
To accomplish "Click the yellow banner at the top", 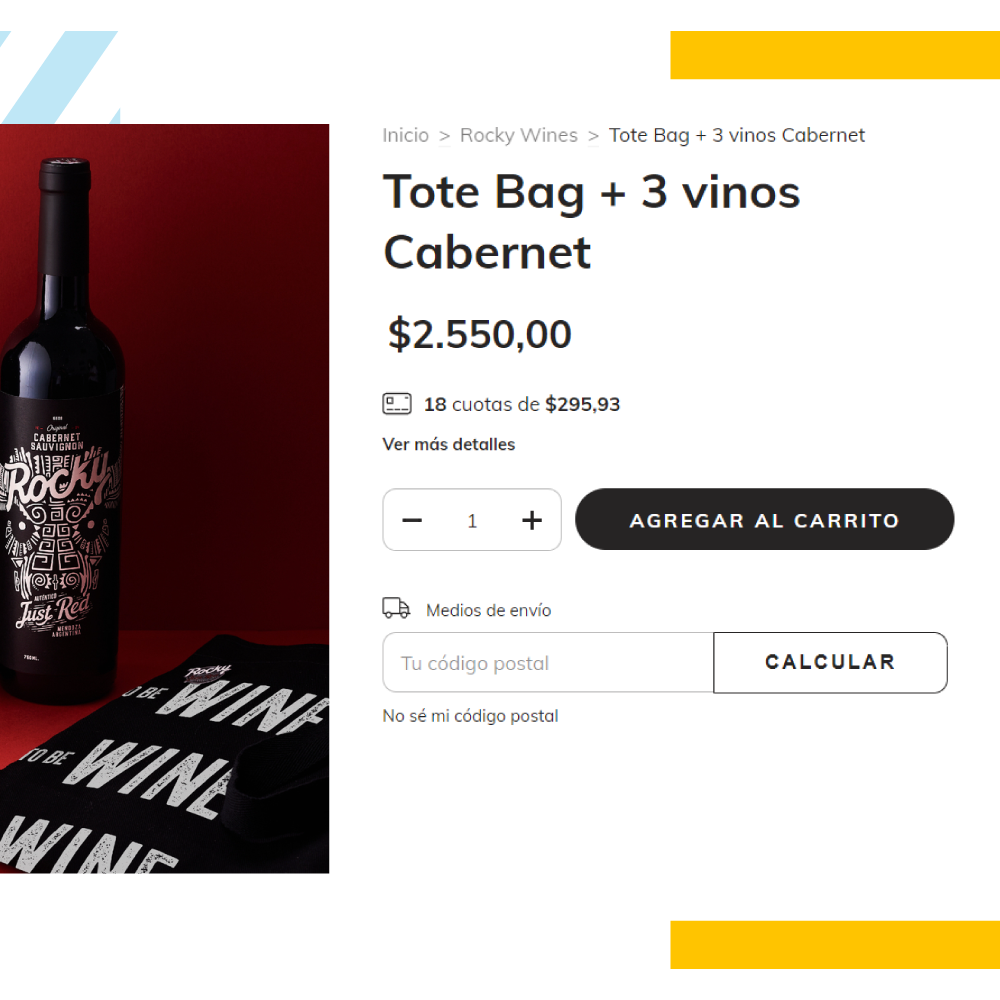I will click(835, 55).
